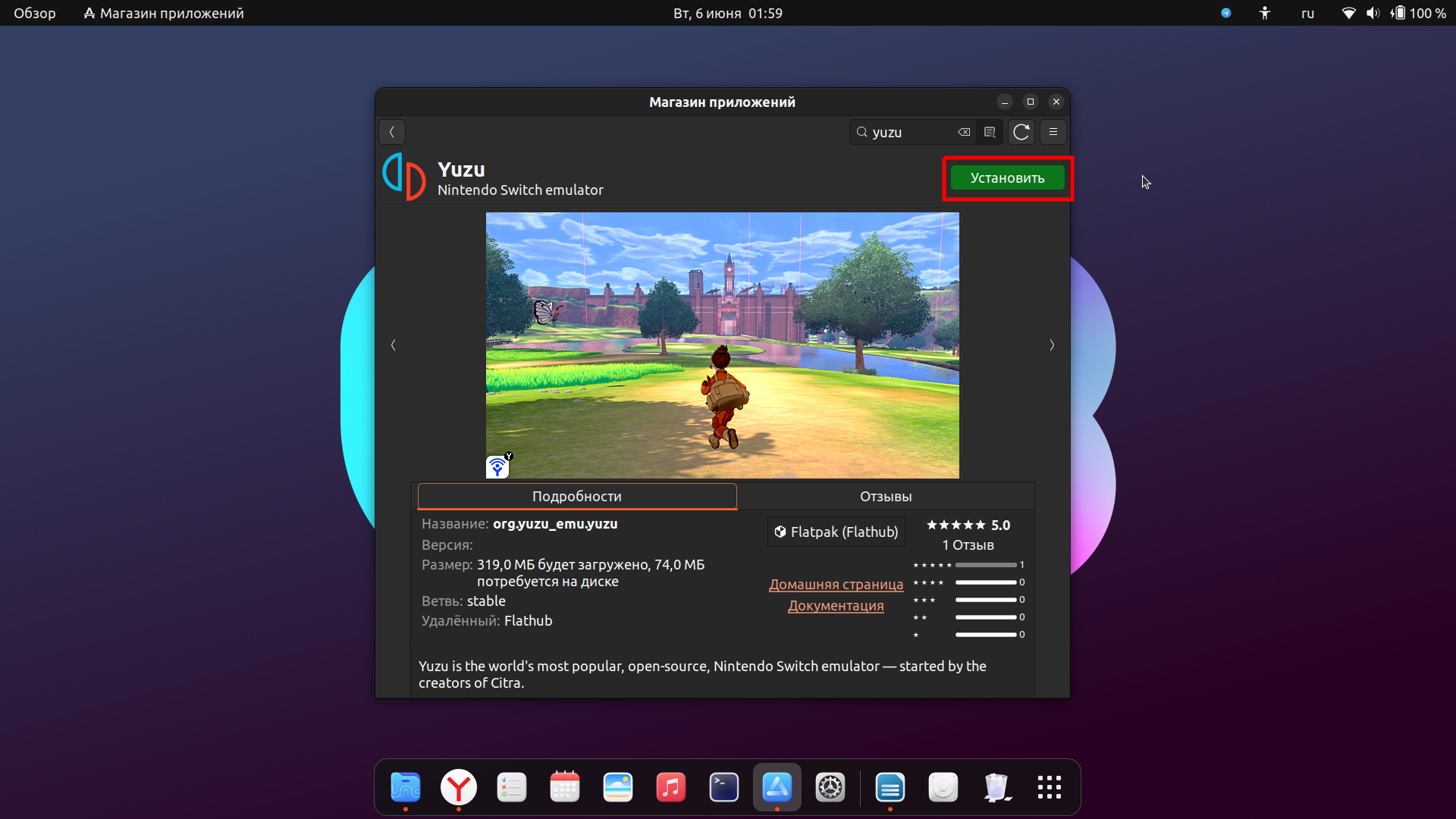Open the Домашняя страница link
This screenshot has width=1456, height=819.
(x=836, y=585)
